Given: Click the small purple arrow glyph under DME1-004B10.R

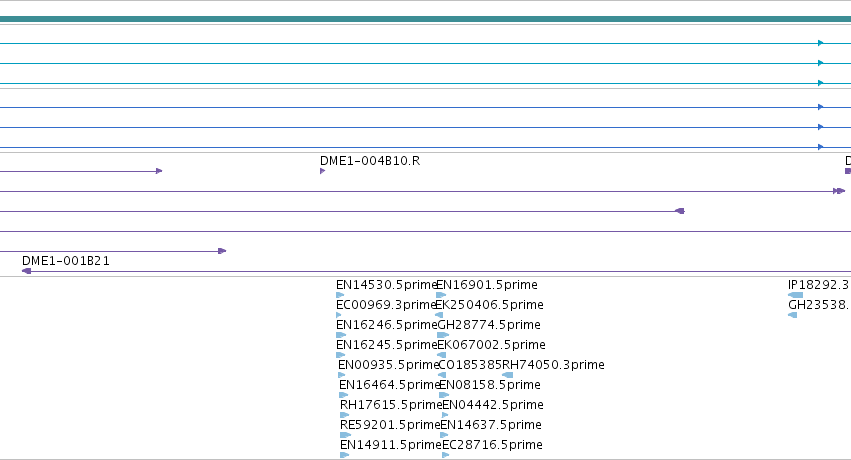Looking at the screenshot, I should [x=322, y=171].
